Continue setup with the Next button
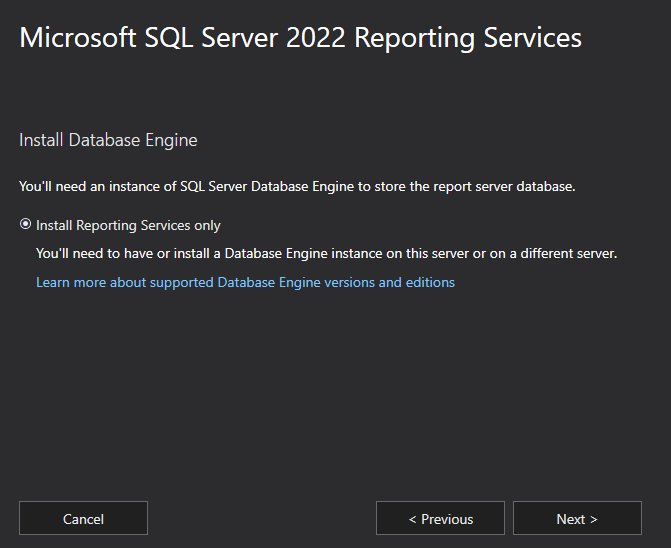Viewport: 671px width, 548px height. [x=577, y=518]
